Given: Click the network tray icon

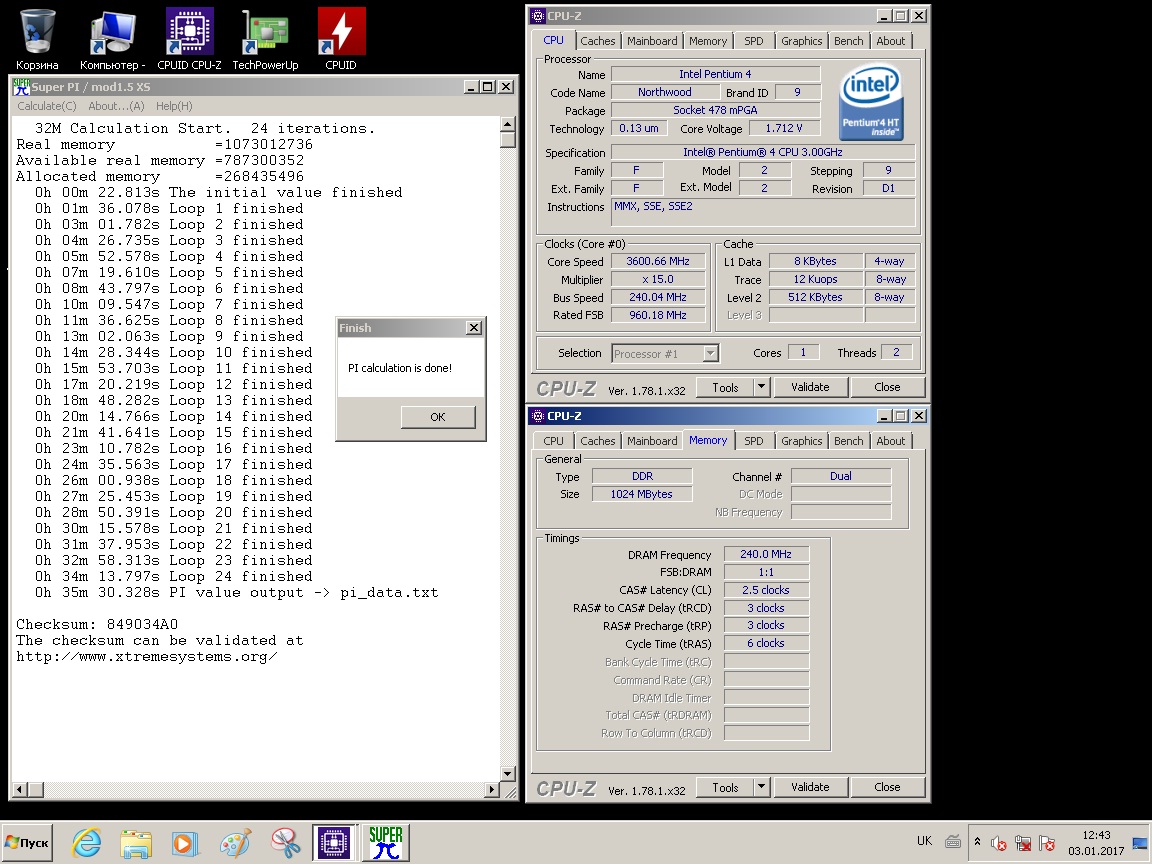Looking at the screenshot, I should point(1023,843).
